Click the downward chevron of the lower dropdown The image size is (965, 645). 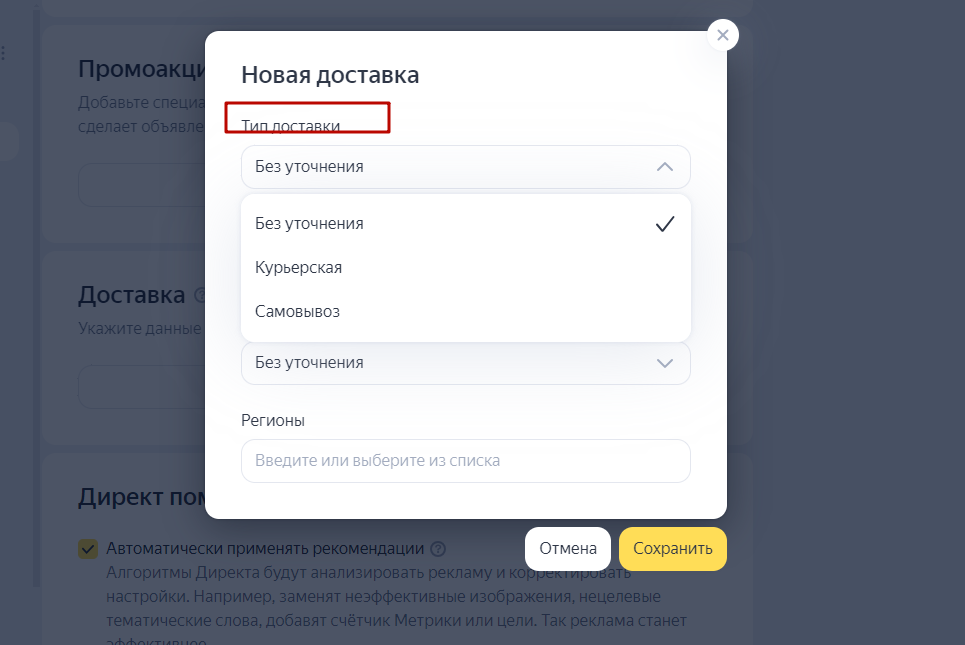click(665, 363)
